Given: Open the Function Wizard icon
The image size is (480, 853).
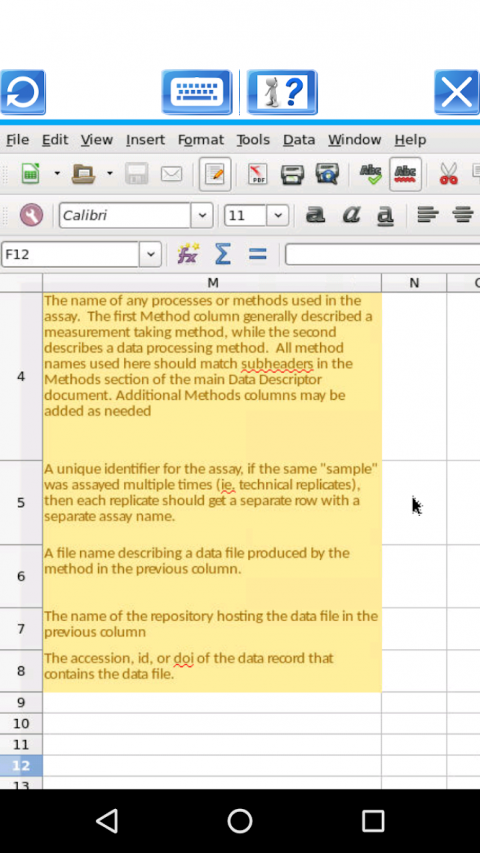Looking at the screenshot, I should [188, 254].
